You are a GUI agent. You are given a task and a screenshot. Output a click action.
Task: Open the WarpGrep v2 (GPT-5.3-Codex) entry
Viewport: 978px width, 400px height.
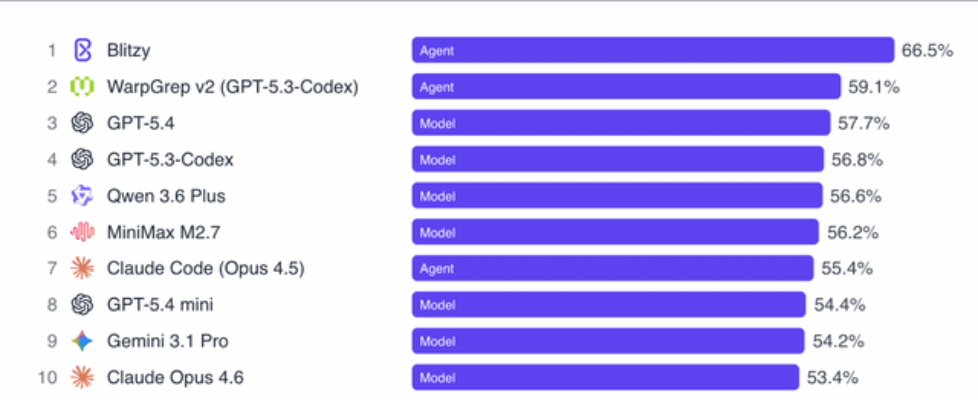tap(232, 87)
